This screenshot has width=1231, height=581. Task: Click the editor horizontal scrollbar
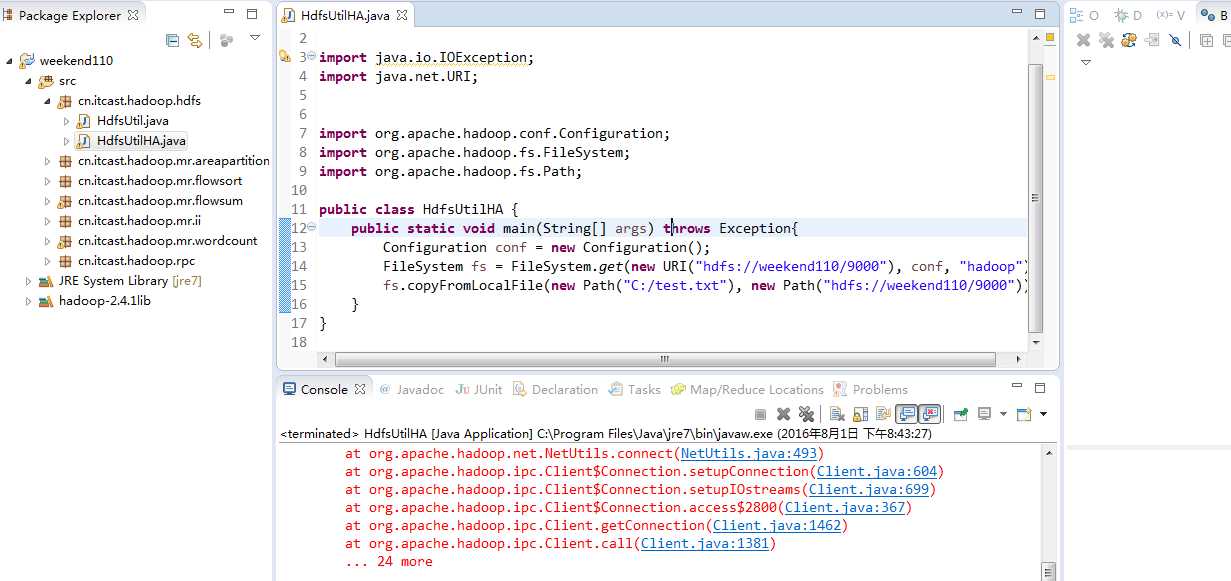coord(665,359)
